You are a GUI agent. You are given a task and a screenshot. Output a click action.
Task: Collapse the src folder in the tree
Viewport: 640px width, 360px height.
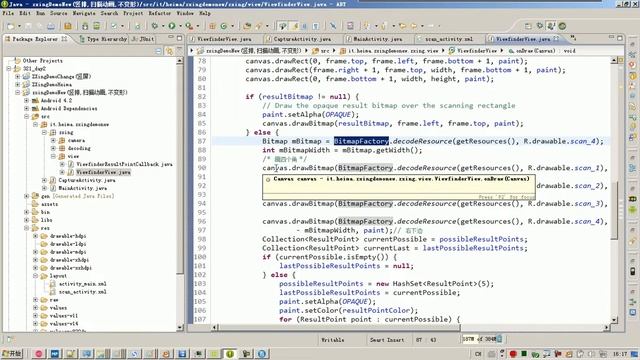27,116
